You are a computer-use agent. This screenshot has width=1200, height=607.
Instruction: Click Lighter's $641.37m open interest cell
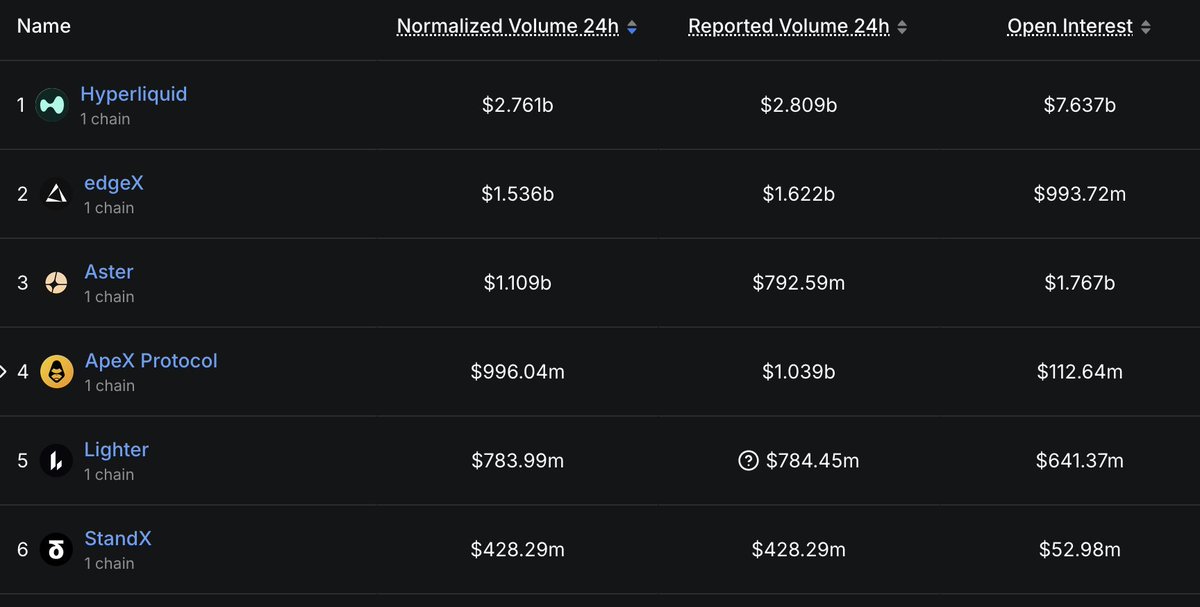pos(1080,461)
